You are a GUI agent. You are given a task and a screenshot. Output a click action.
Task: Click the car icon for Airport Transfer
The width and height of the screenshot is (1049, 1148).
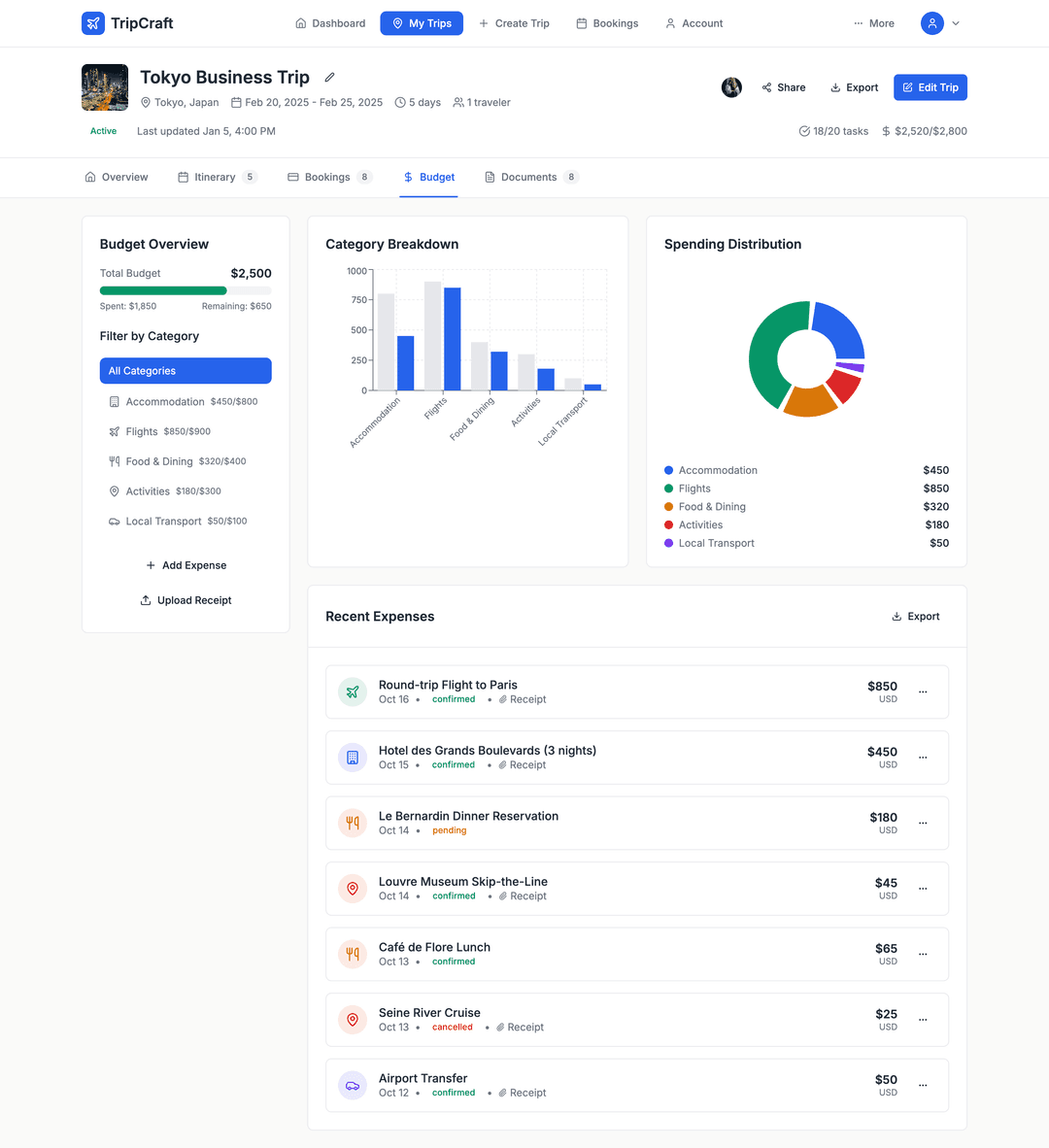(x=353, y=1086)
